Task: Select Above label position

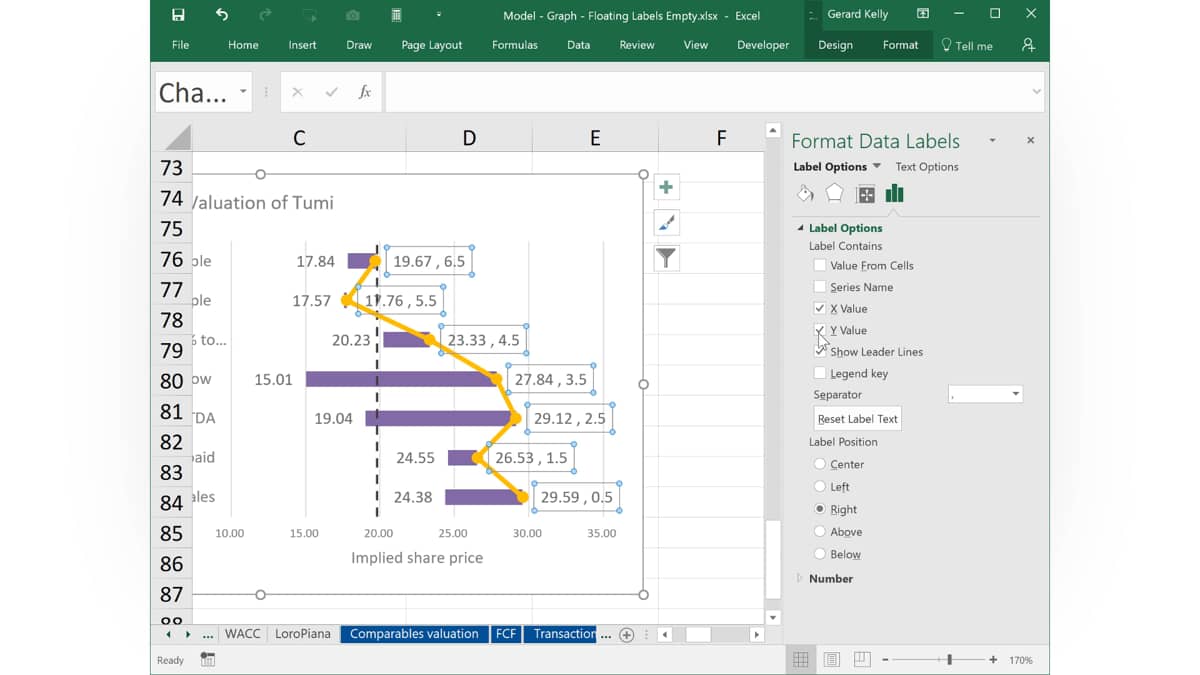Action: [x=820, y=532]
